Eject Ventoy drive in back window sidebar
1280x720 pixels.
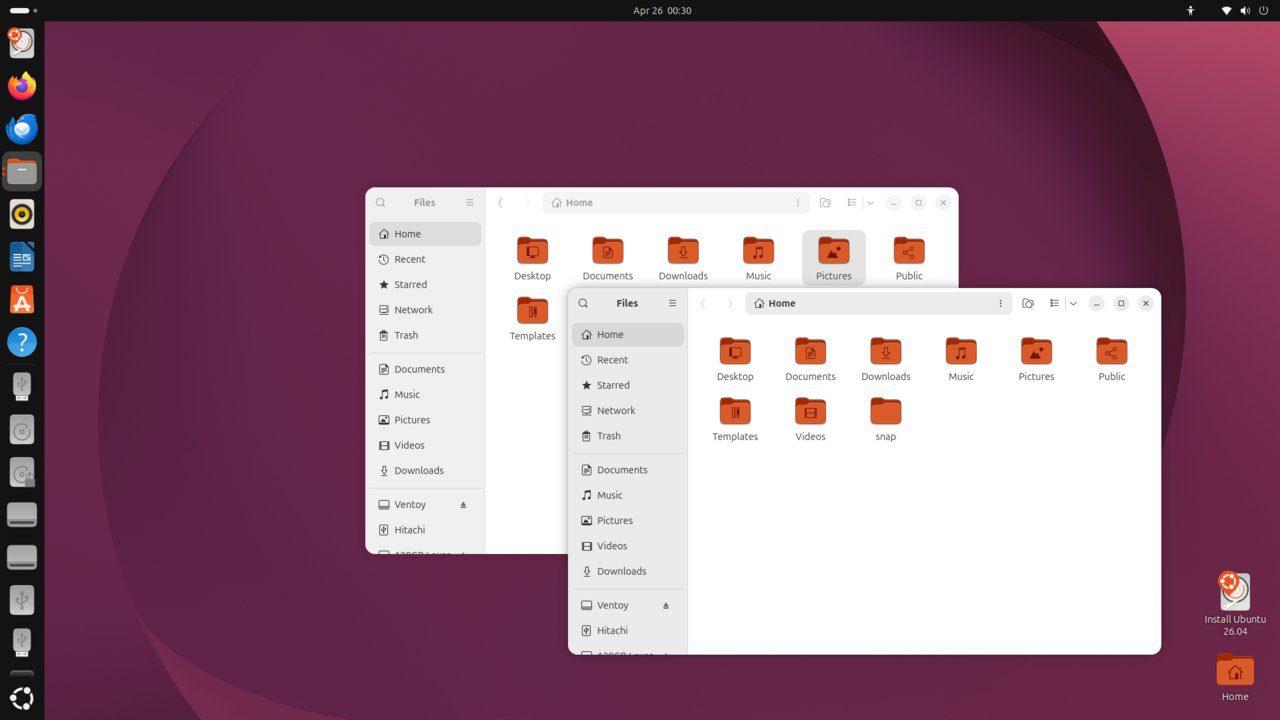tap(463, 504)
